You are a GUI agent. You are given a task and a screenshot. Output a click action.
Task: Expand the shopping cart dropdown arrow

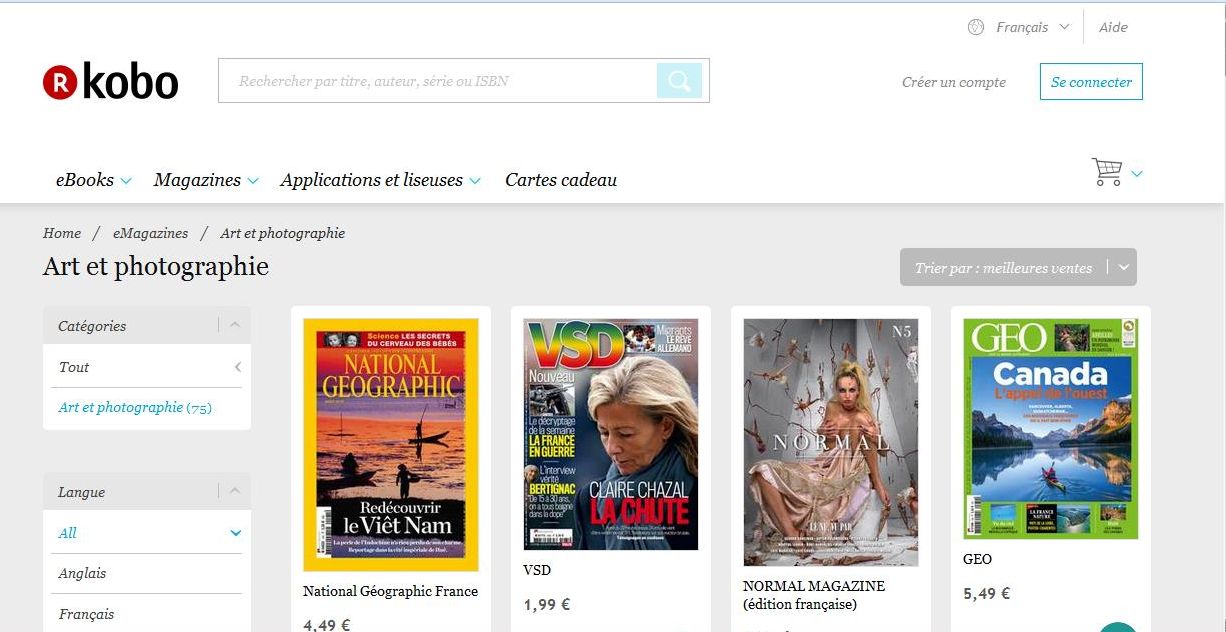pos(1137,174)
